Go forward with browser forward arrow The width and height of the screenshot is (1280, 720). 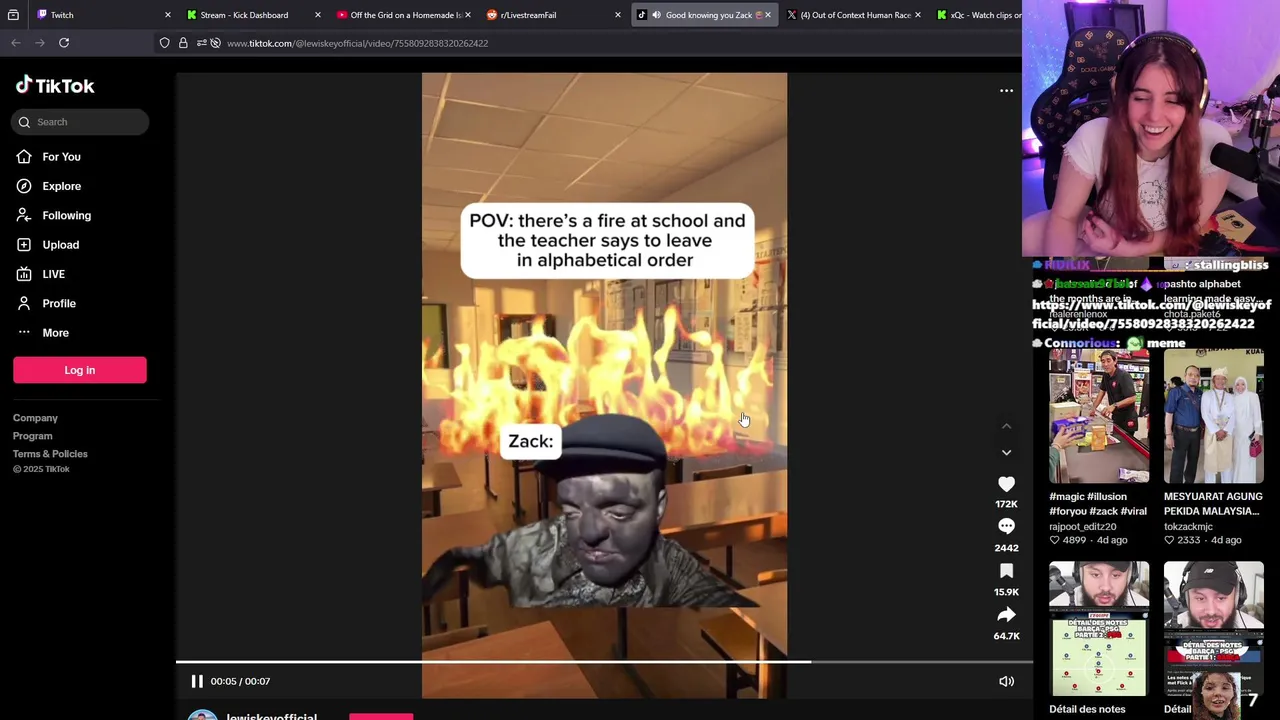[x=39, y=43]
